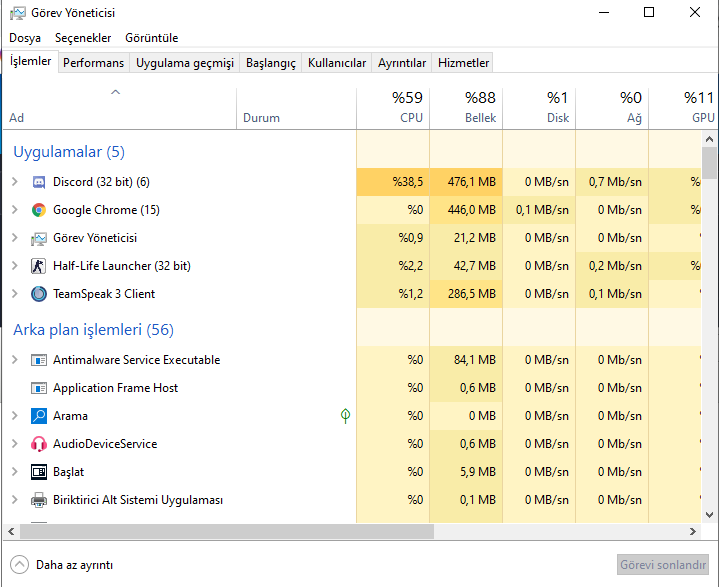Open the Dosya menu
The width and height of the screenshot is (719, 587).
click(x=25, y=38)
